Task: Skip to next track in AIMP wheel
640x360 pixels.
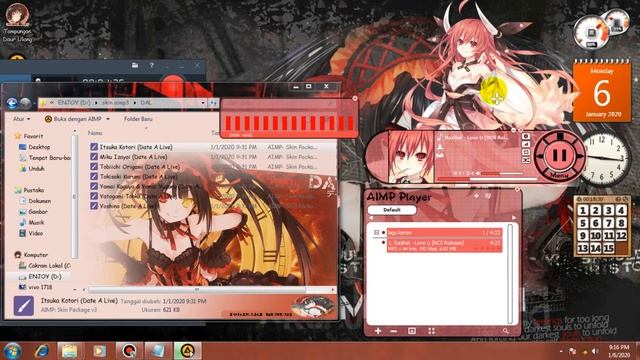Action: point(579,156)
